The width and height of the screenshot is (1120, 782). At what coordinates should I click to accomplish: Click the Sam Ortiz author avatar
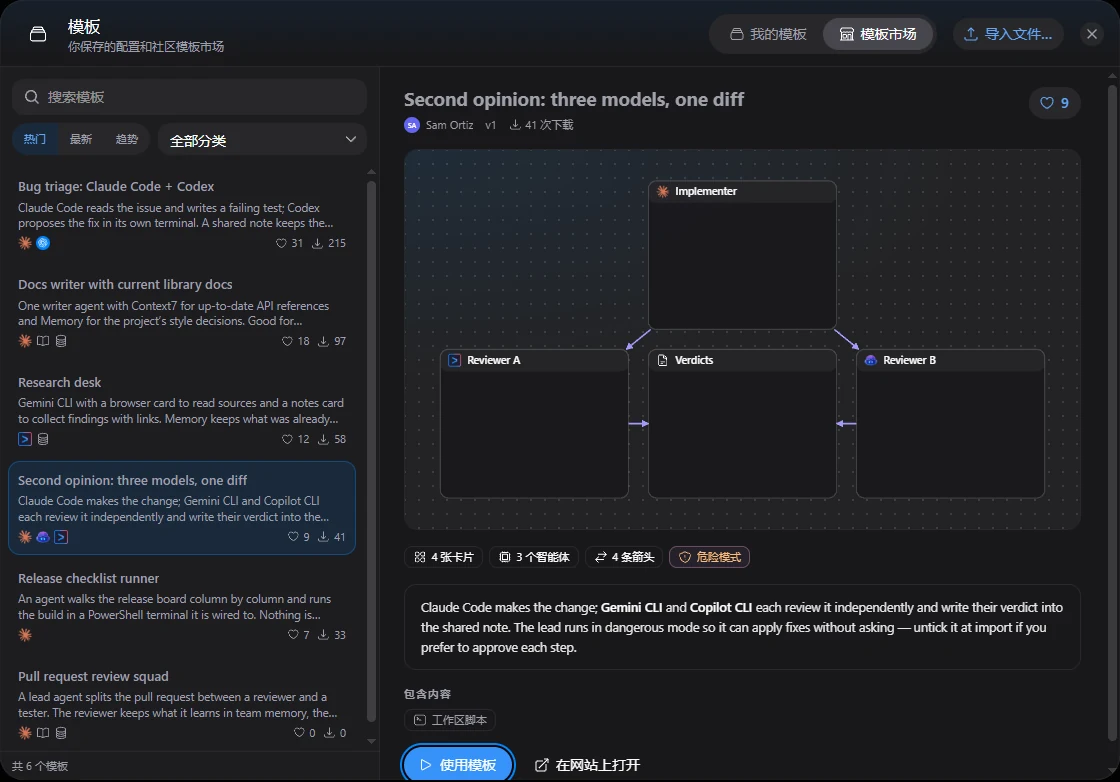pos(412,125)
